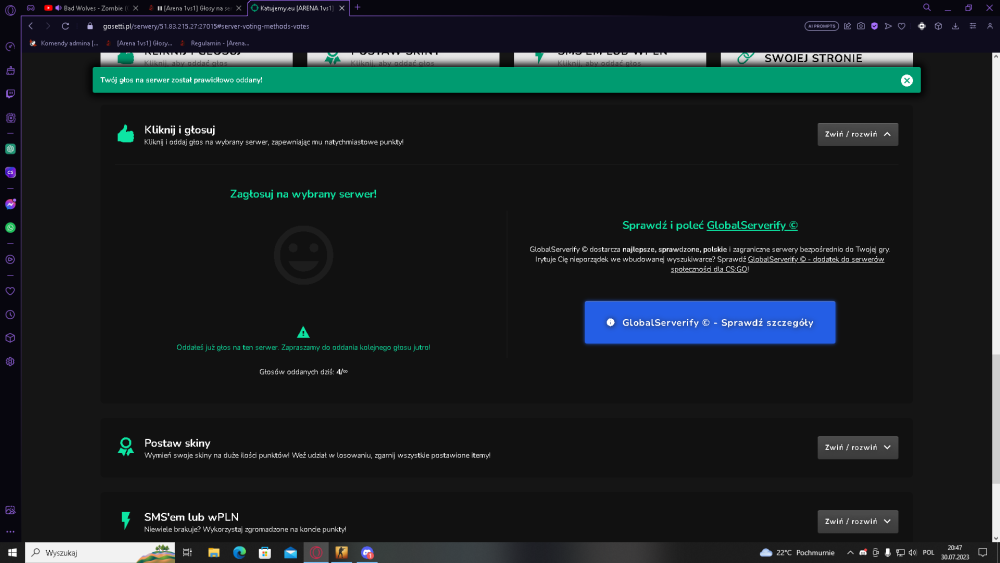Open Regulamin - [Arena bookmark
The width and height of the screenshot is (1000, 563).
click(x=215, y=43)
